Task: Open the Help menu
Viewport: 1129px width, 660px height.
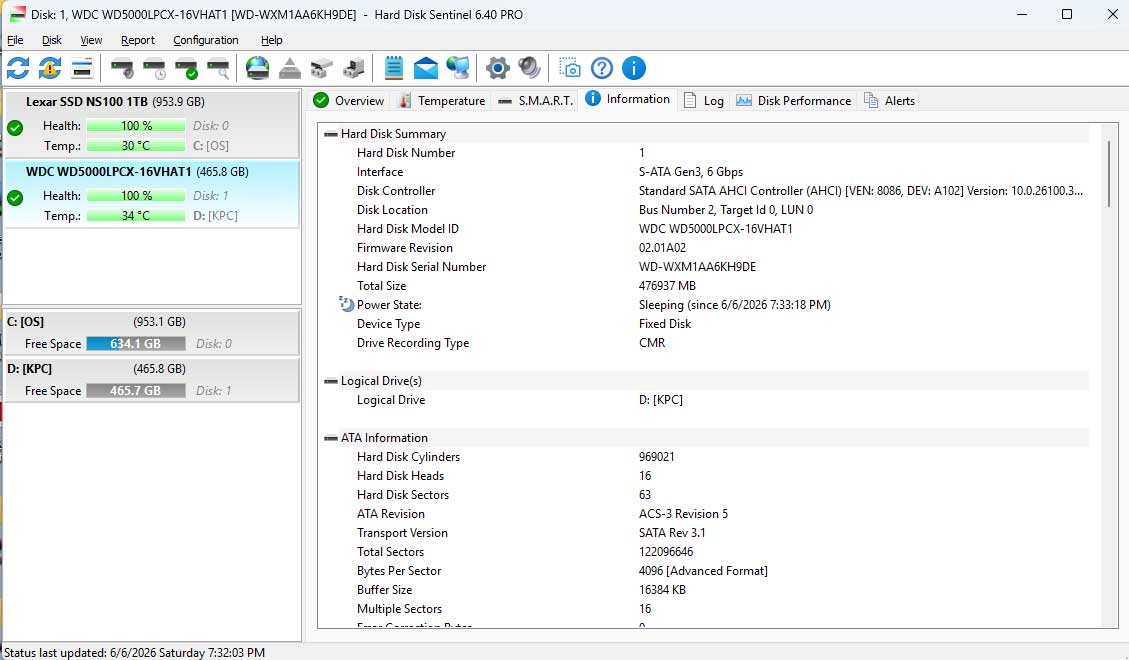Action: pos(271,40)
